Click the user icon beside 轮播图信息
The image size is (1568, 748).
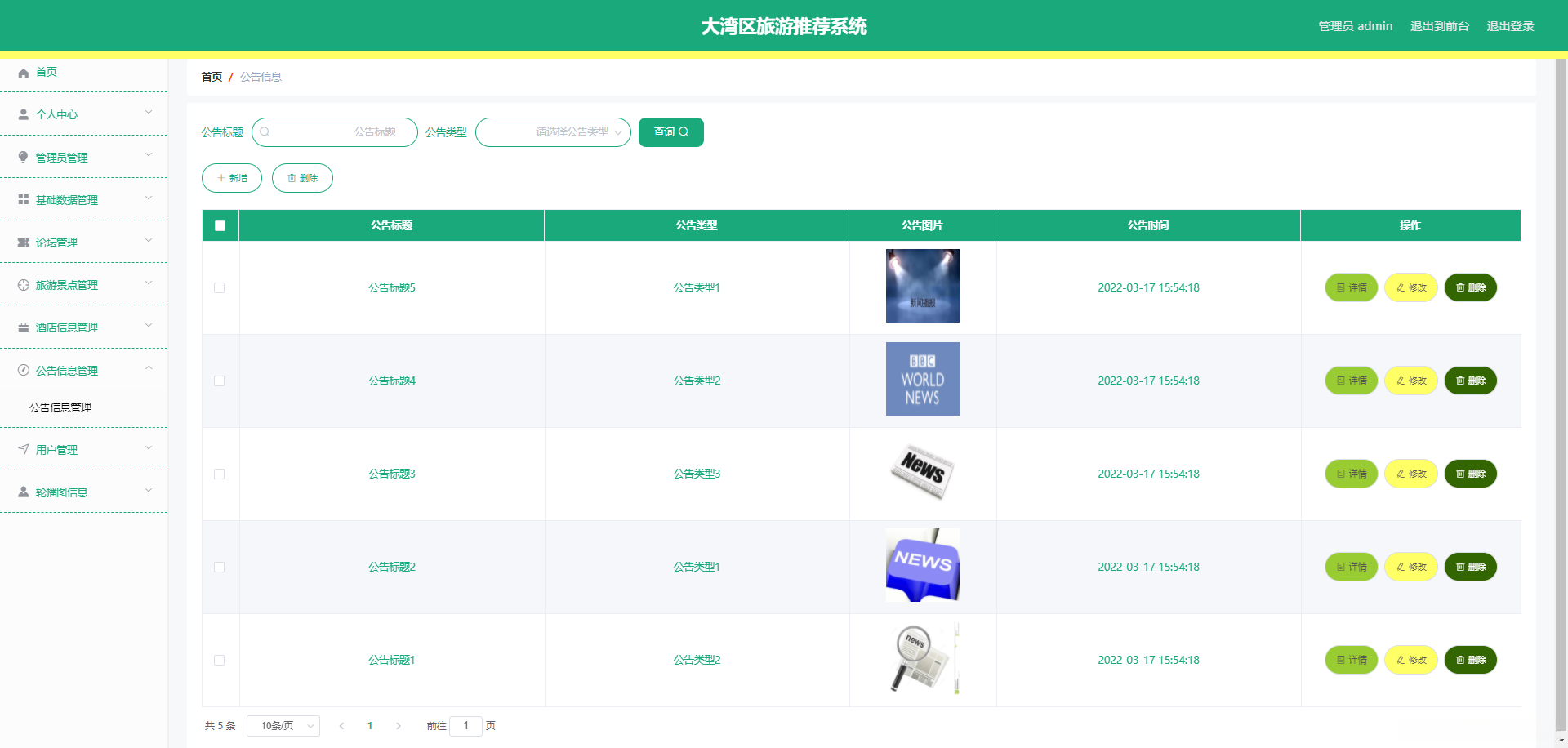24,492
